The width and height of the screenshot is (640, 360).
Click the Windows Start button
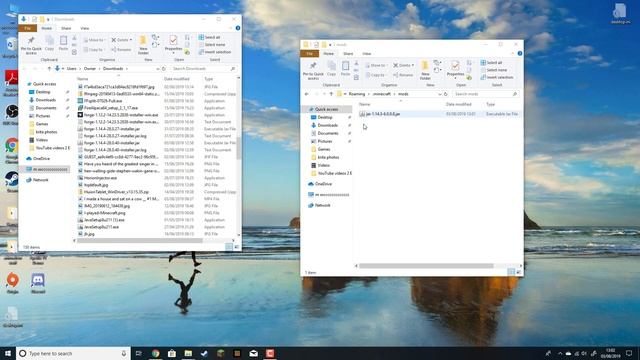point(8,353)
